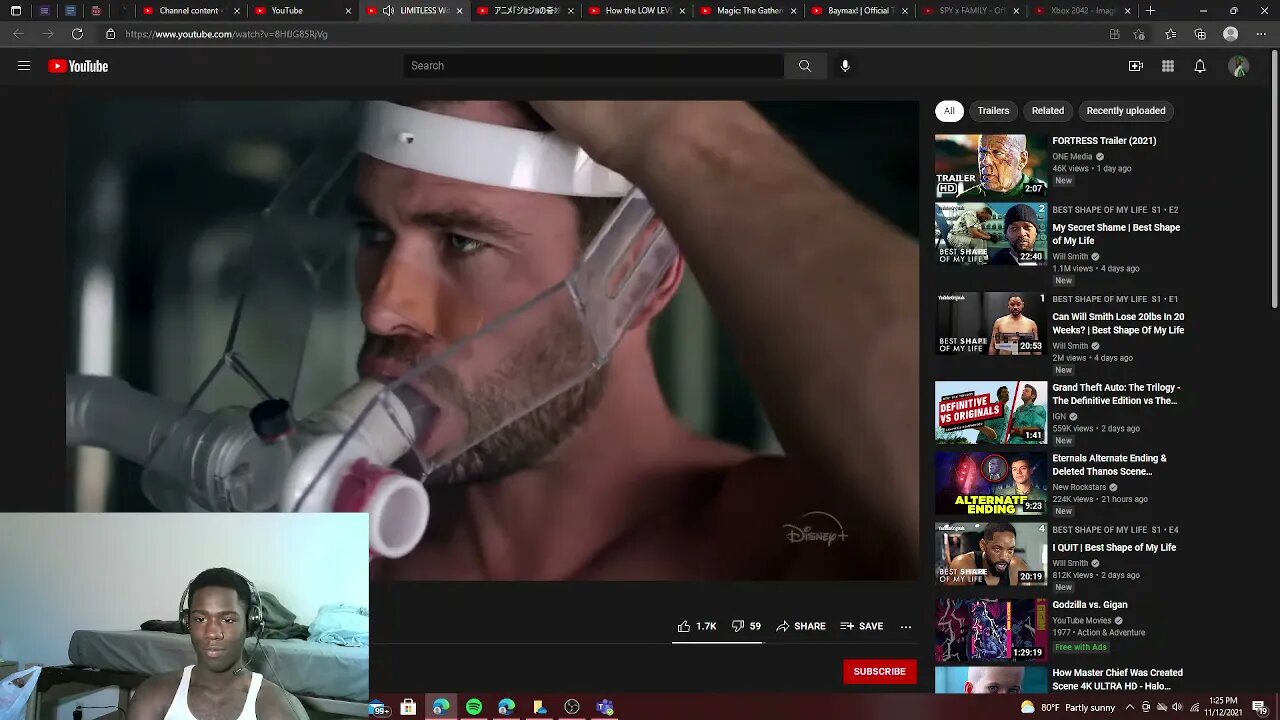Viewport: 1280px width, 720px height.
Task: Open the browser Collections icon
Action: (1200, 34)
